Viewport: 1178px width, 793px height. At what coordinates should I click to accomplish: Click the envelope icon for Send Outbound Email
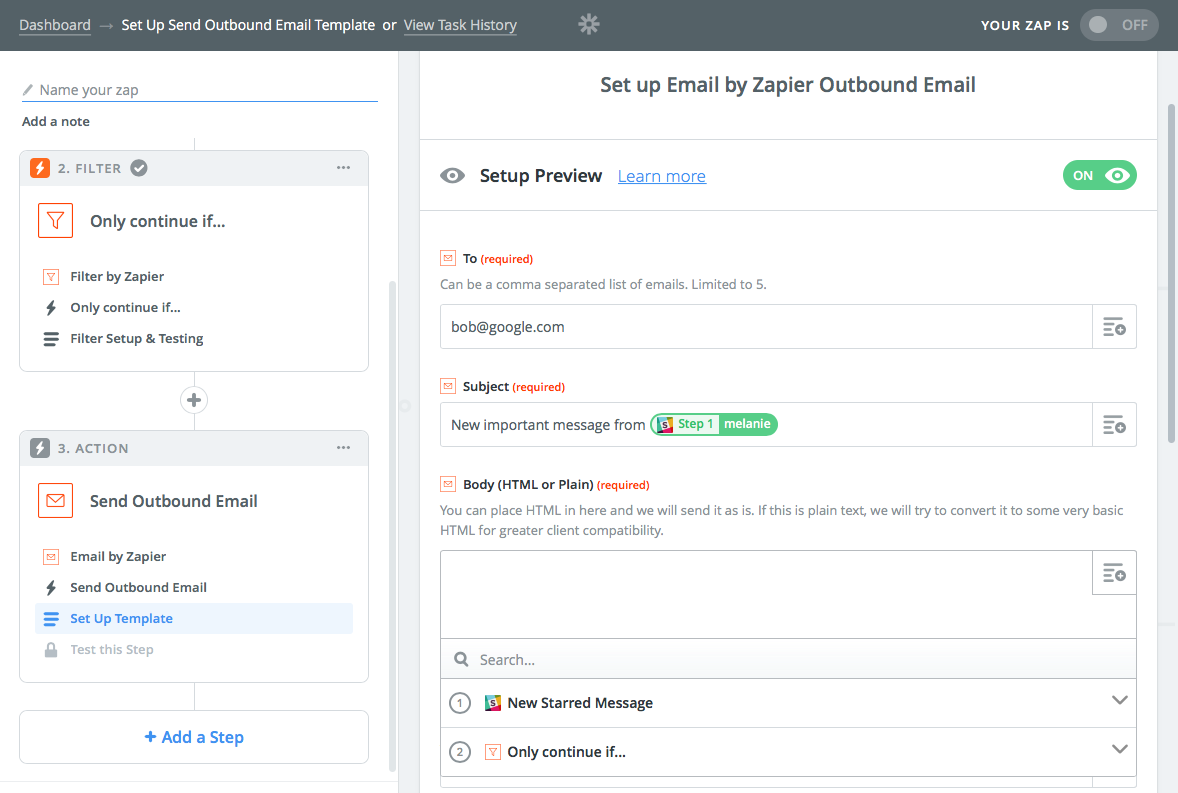coord(56,501)
